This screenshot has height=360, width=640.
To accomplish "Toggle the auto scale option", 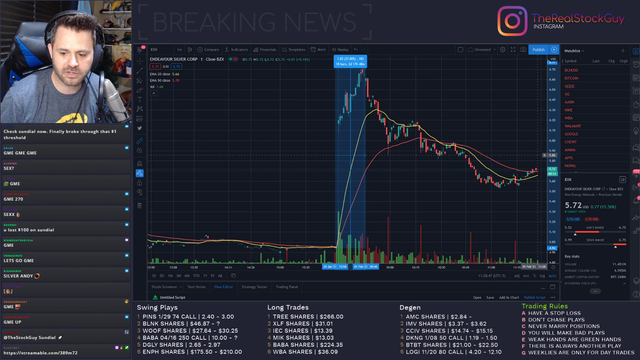I will pos(552,276).
